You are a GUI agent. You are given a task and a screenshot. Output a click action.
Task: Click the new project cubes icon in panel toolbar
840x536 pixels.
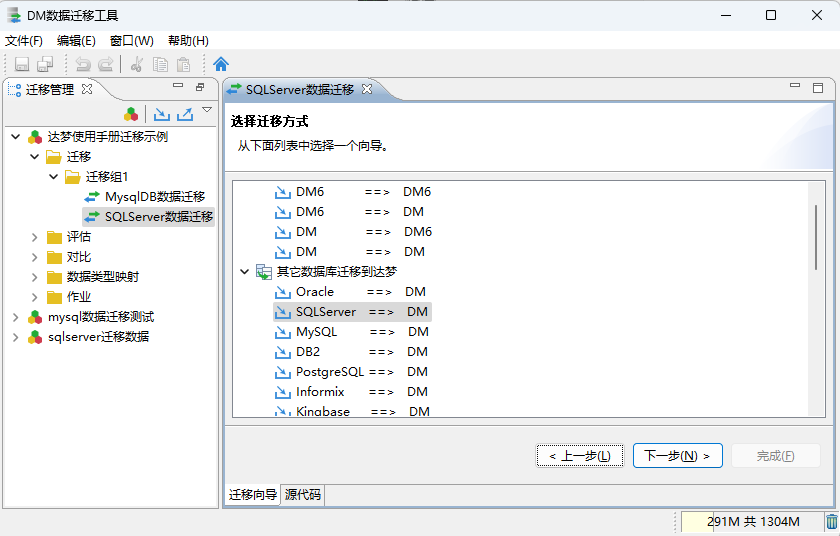click(131, 114)
